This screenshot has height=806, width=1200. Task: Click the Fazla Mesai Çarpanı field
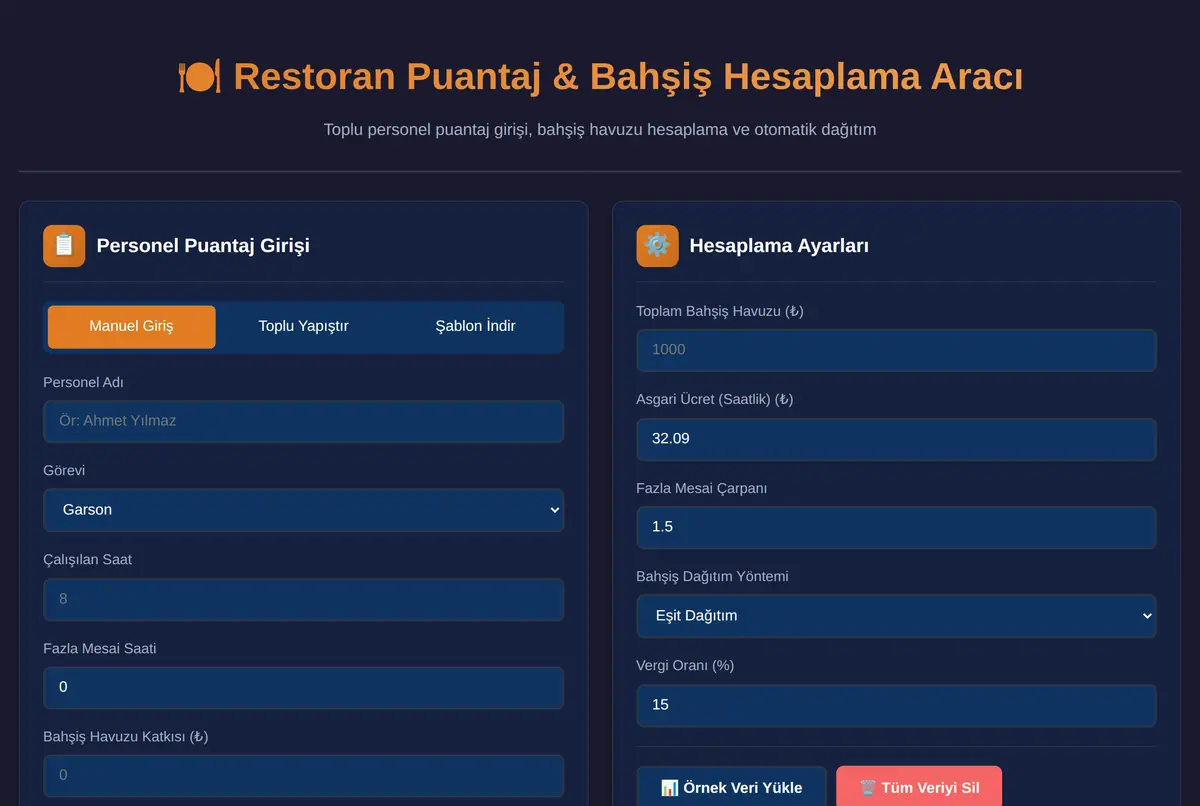point(896,527)
